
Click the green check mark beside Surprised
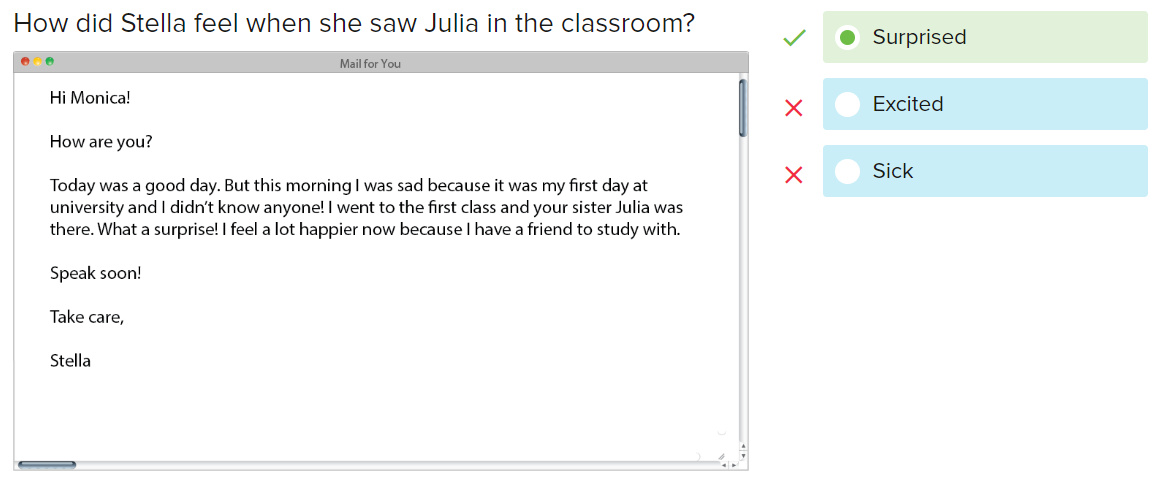tap(794, 37)
